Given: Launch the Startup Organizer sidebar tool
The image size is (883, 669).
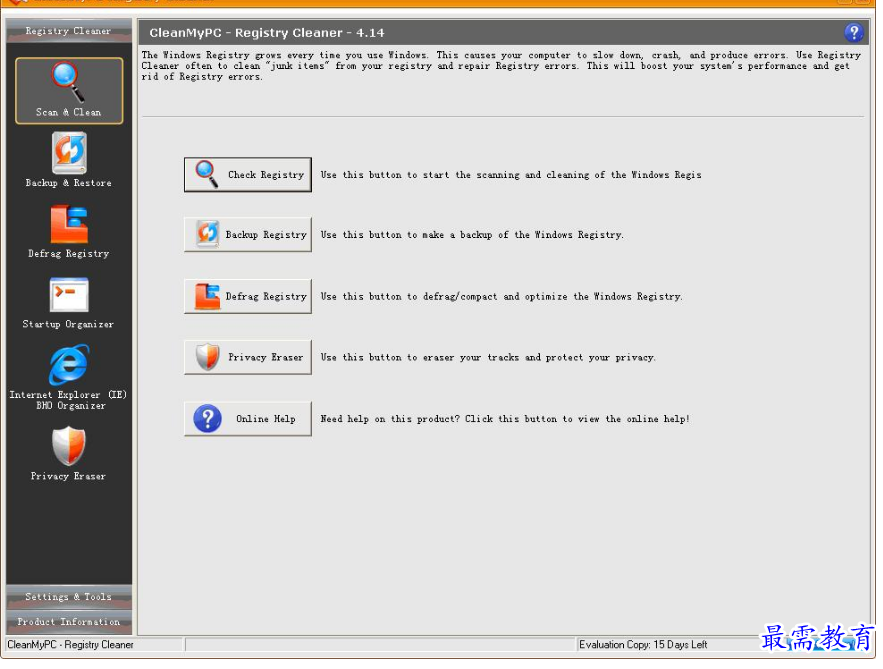Looking at the screenshot, I should click(x=69, y=302).
